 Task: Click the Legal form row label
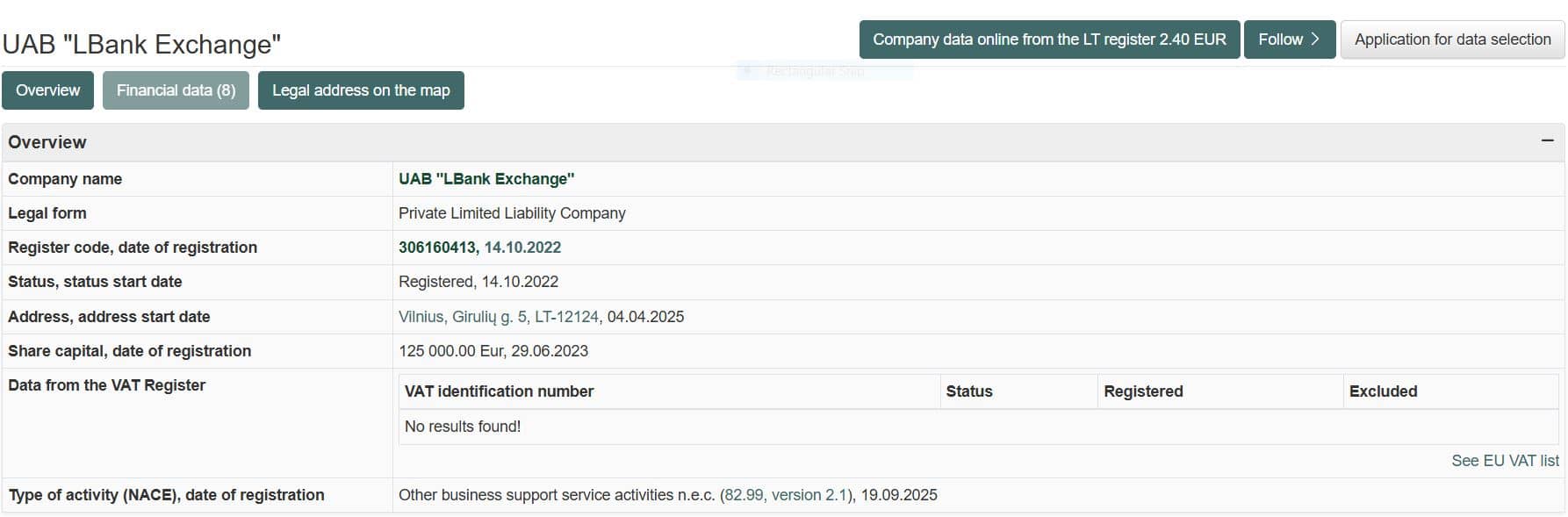tap(47, 213)
